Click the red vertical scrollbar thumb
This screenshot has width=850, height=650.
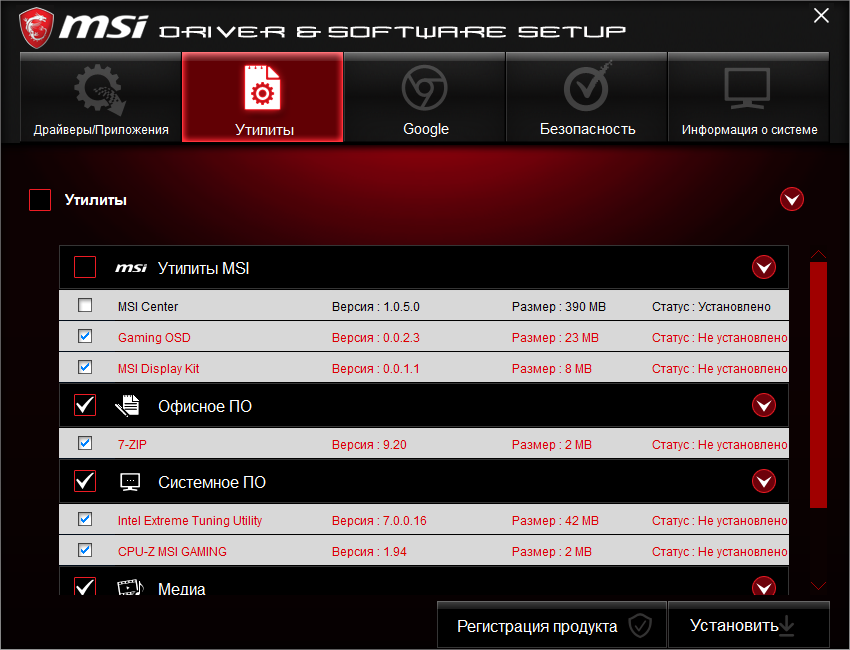click(818, 385)
